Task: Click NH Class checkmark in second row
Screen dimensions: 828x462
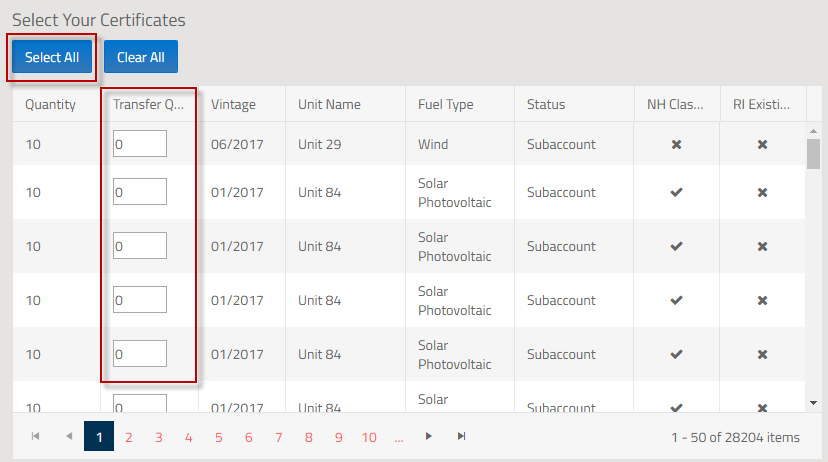Action: [676, 192]
